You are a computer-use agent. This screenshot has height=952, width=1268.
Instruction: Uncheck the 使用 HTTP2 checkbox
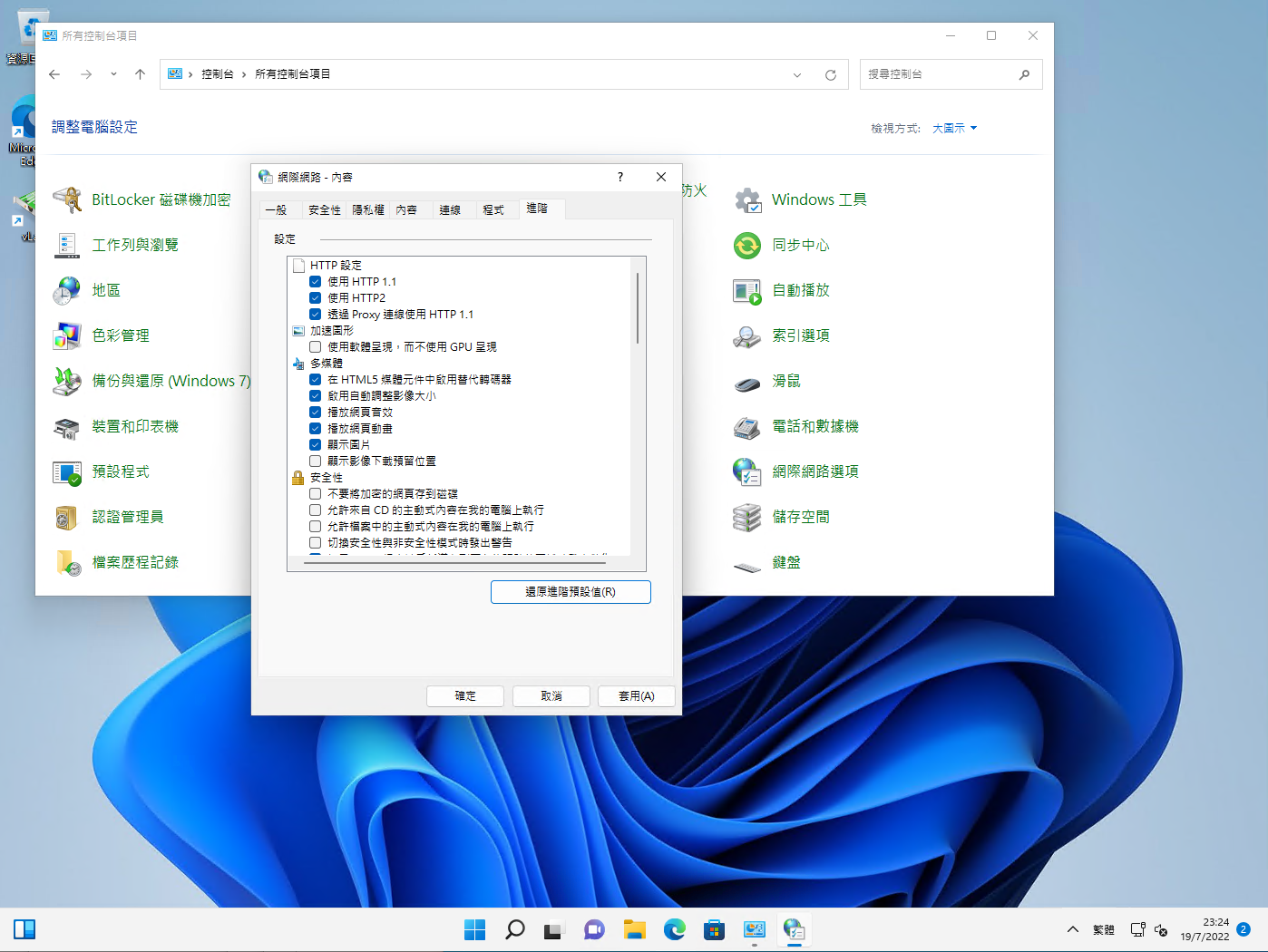pyautogui.click(x=316, y=298)
